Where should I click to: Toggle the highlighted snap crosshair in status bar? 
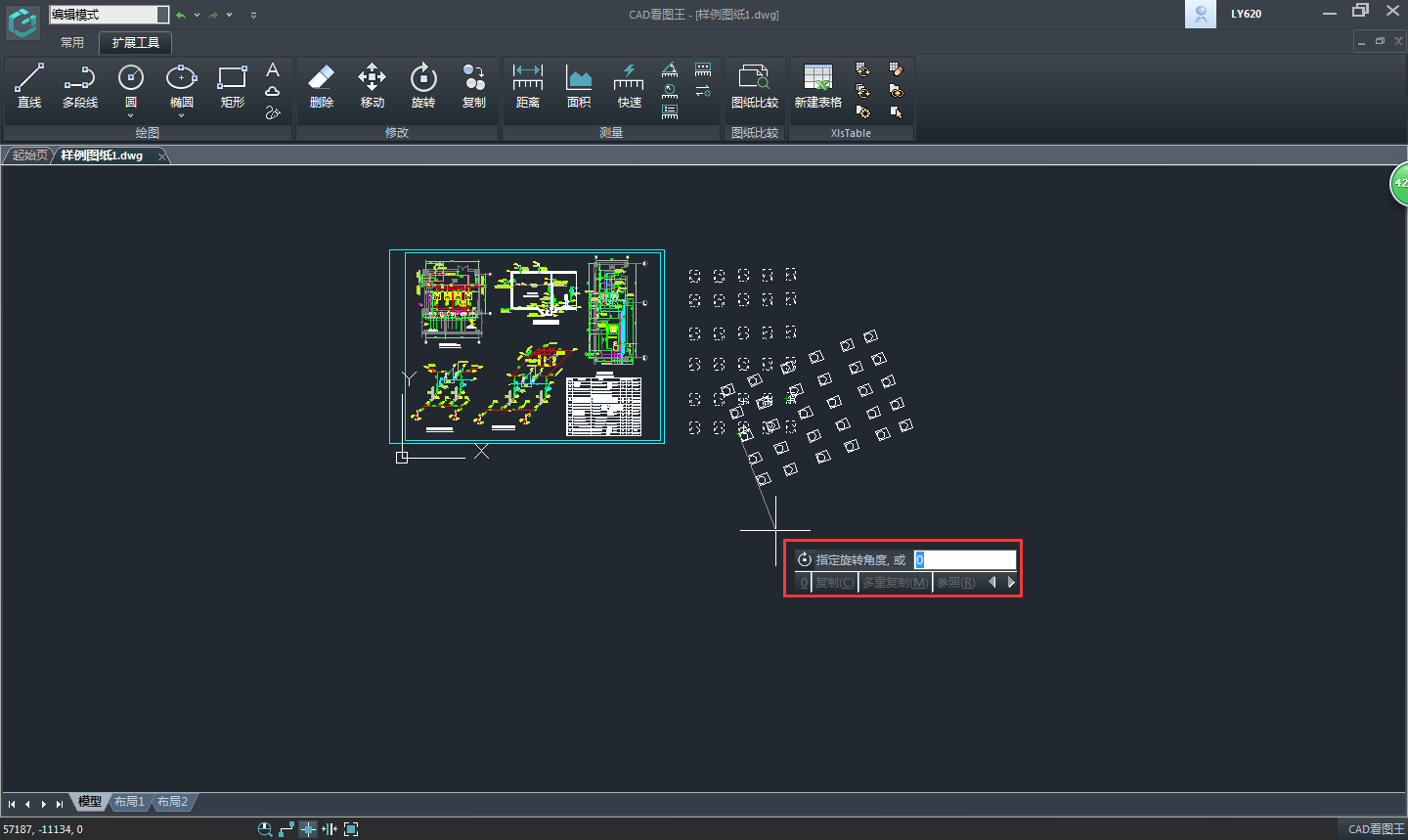[308, 829]
